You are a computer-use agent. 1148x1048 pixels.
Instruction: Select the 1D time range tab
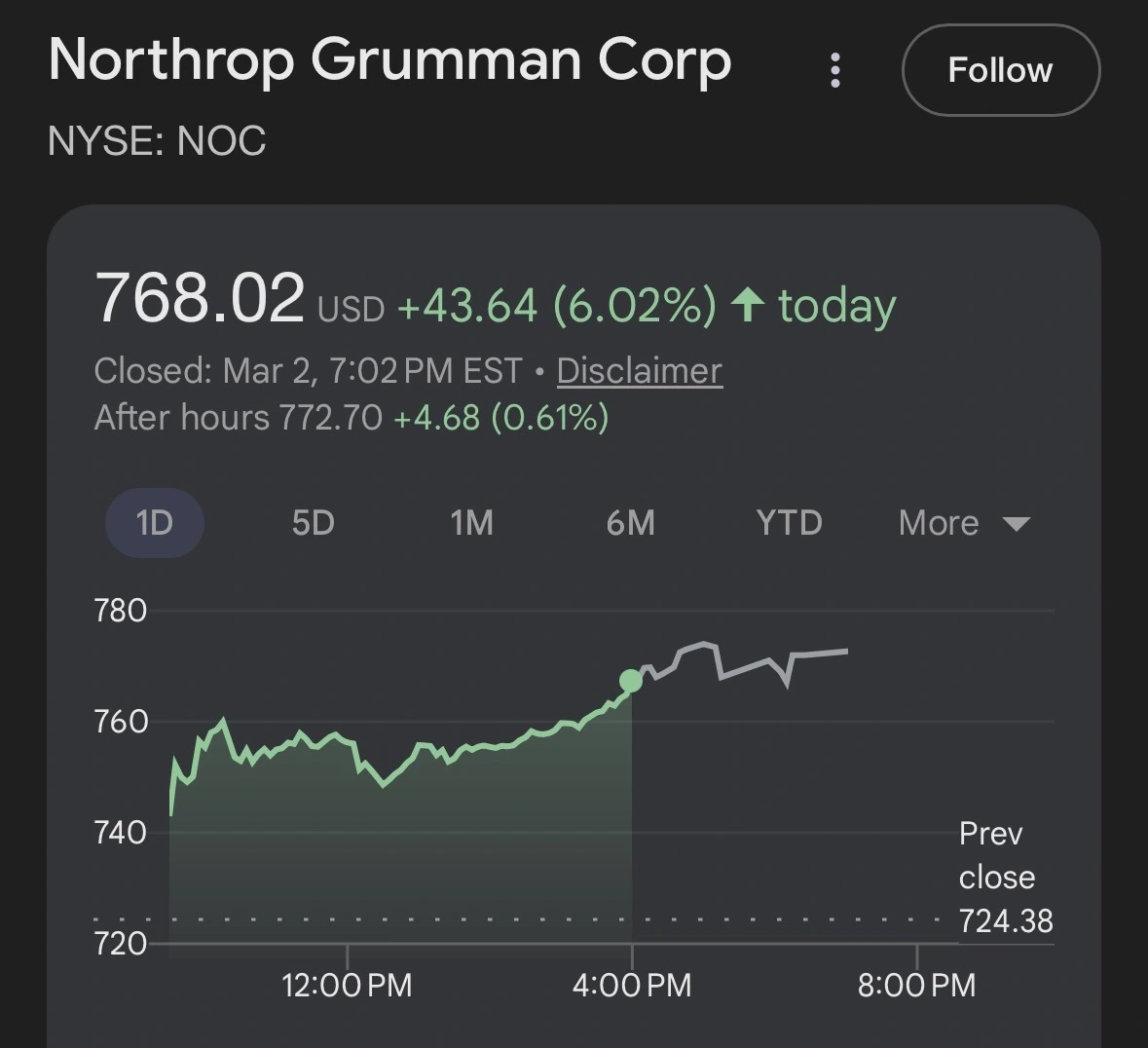tap(154, 523)
